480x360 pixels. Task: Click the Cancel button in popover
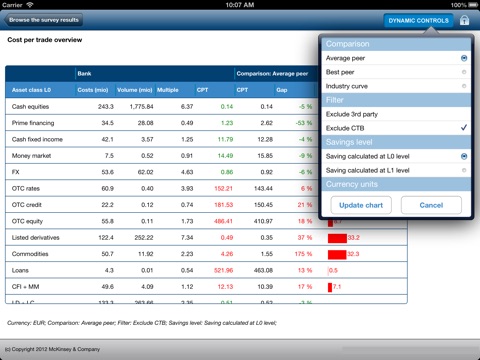(x=431, y=205)
